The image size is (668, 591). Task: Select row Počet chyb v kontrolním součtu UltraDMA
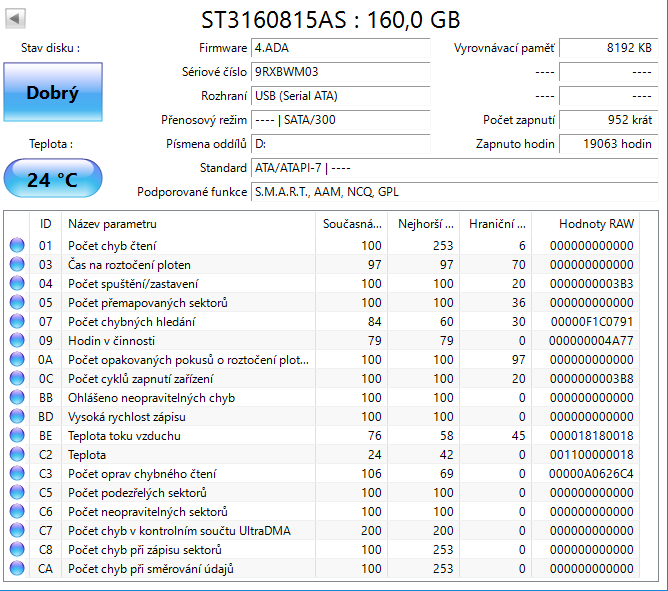tap(322, 530)
